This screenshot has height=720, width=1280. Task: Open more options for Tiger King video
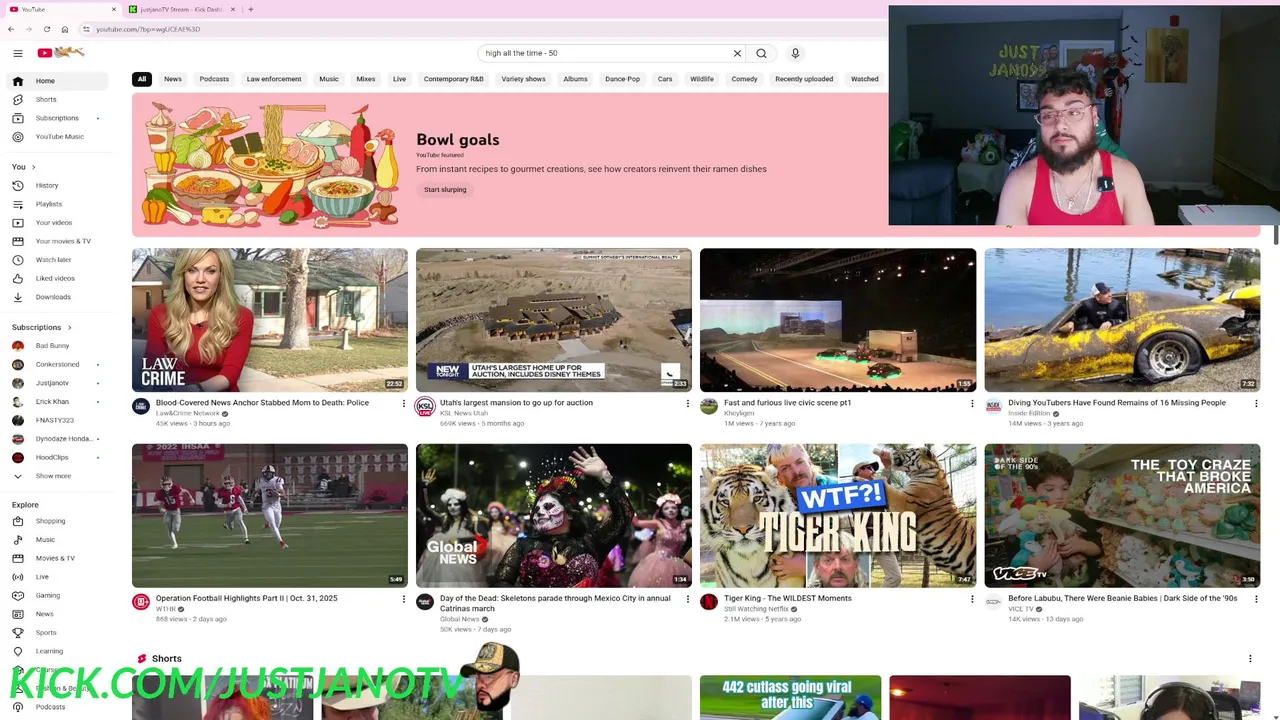coord(971,599)
